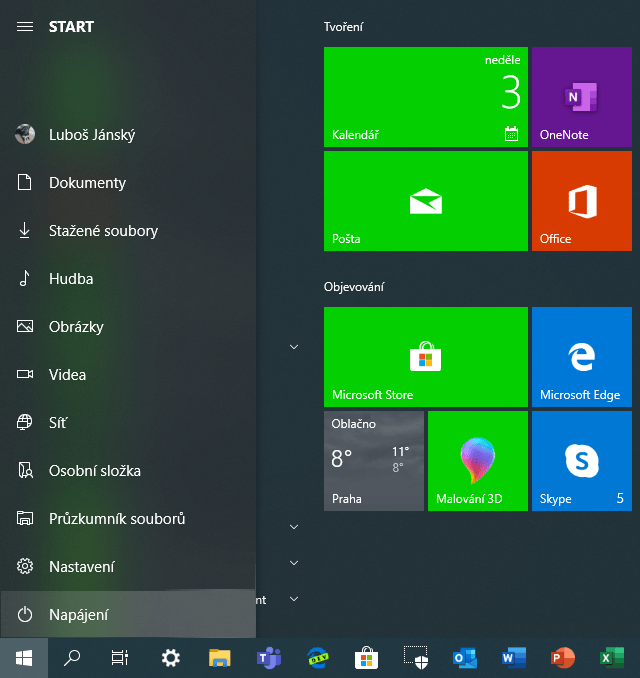Open the orange Office tile
Image resolution: width=640 pixels, height=678 pixels.
581,201
